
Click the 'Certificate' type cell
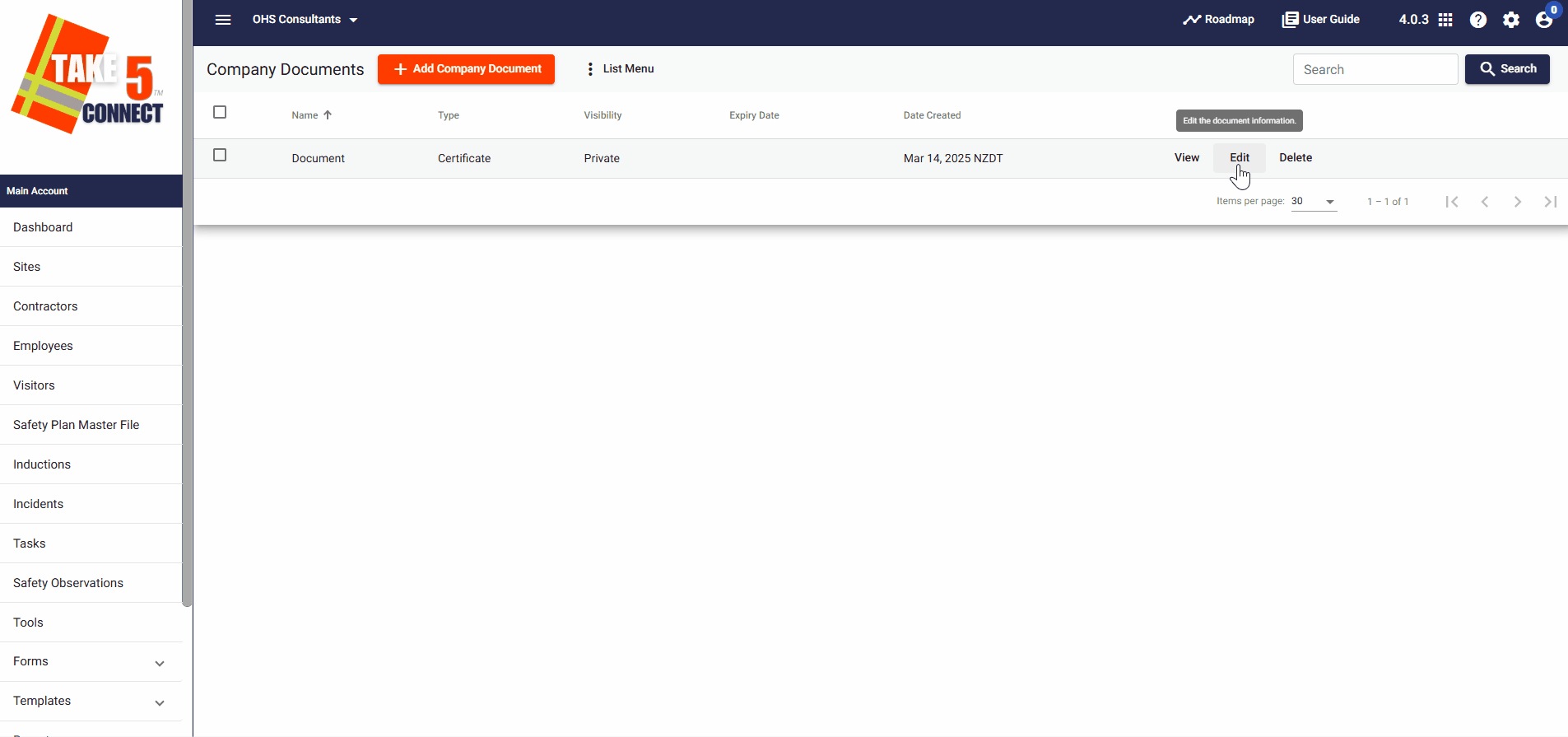coord(464,158)
